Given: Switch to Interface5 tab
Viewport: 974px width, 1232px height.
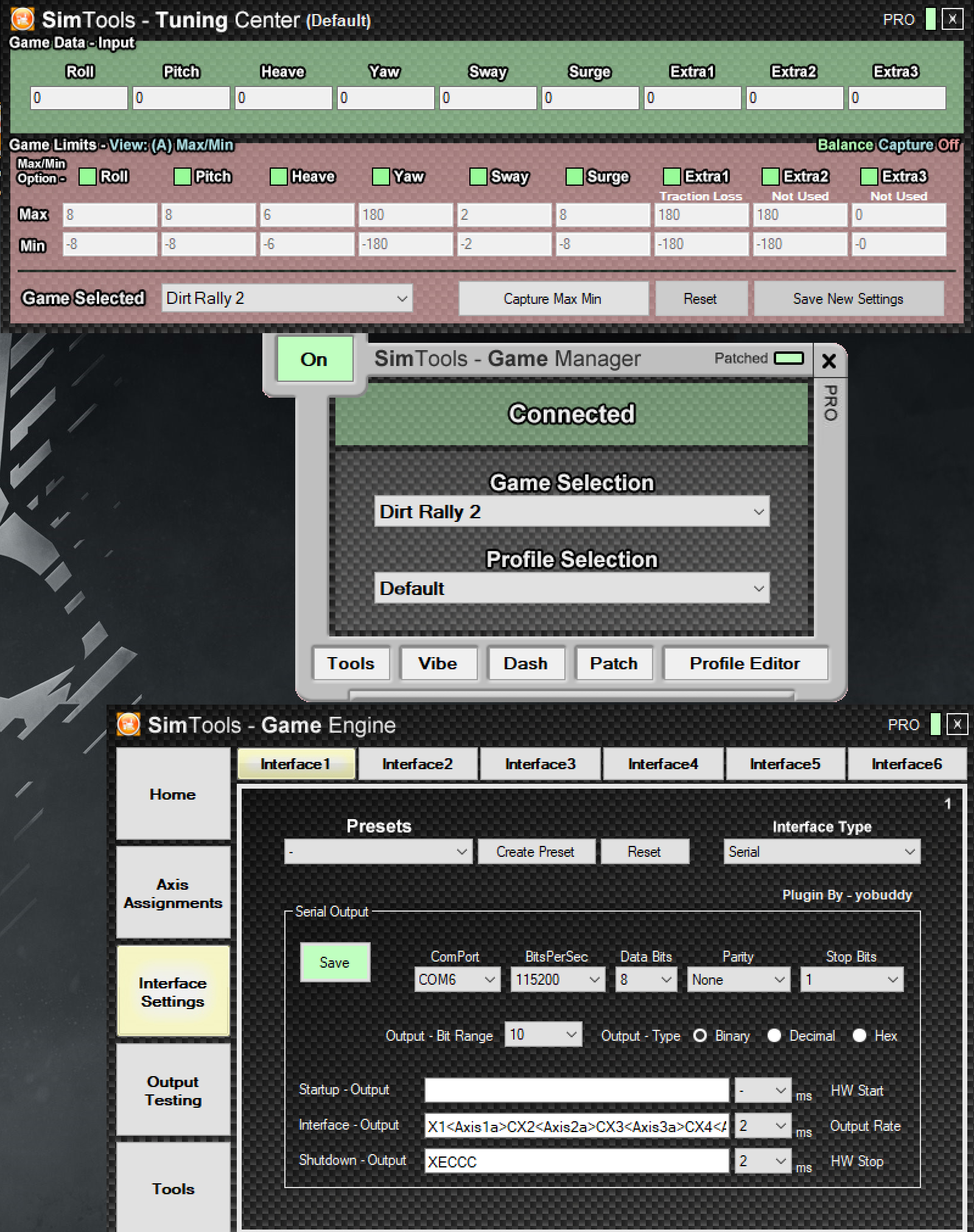Looking at the screenshot, I should [785, 764].
